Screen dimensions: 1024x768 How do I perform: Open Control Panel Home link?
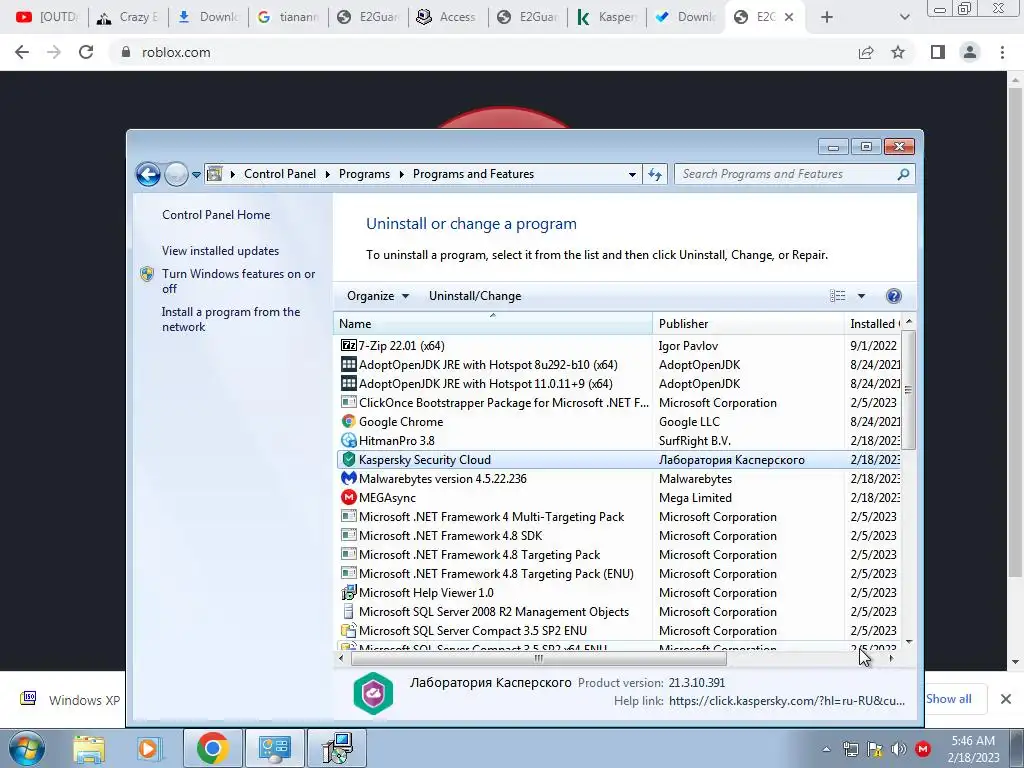216,215
